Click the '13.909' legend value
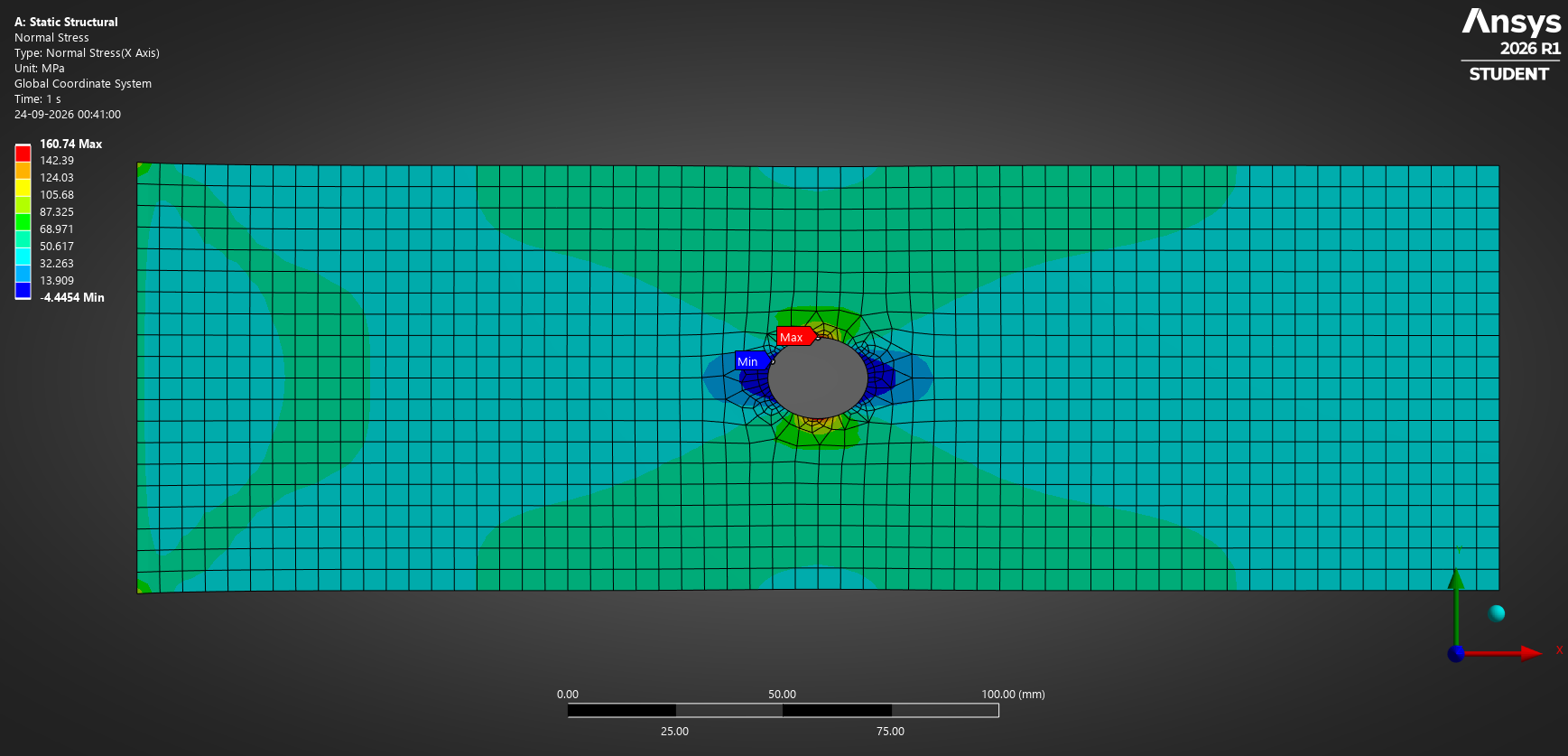The height and width of the screenshot is (756, 1568). click(x=57, y=281)
